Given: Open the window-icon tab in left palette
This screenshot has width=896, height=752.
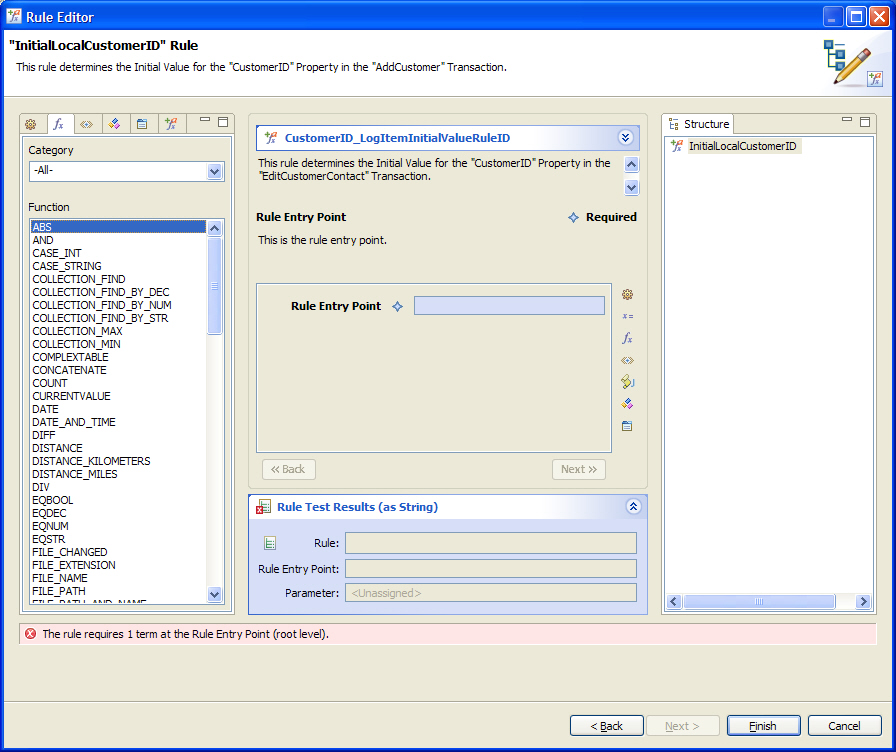Looking at the screenshot, I should coord(142,124).
